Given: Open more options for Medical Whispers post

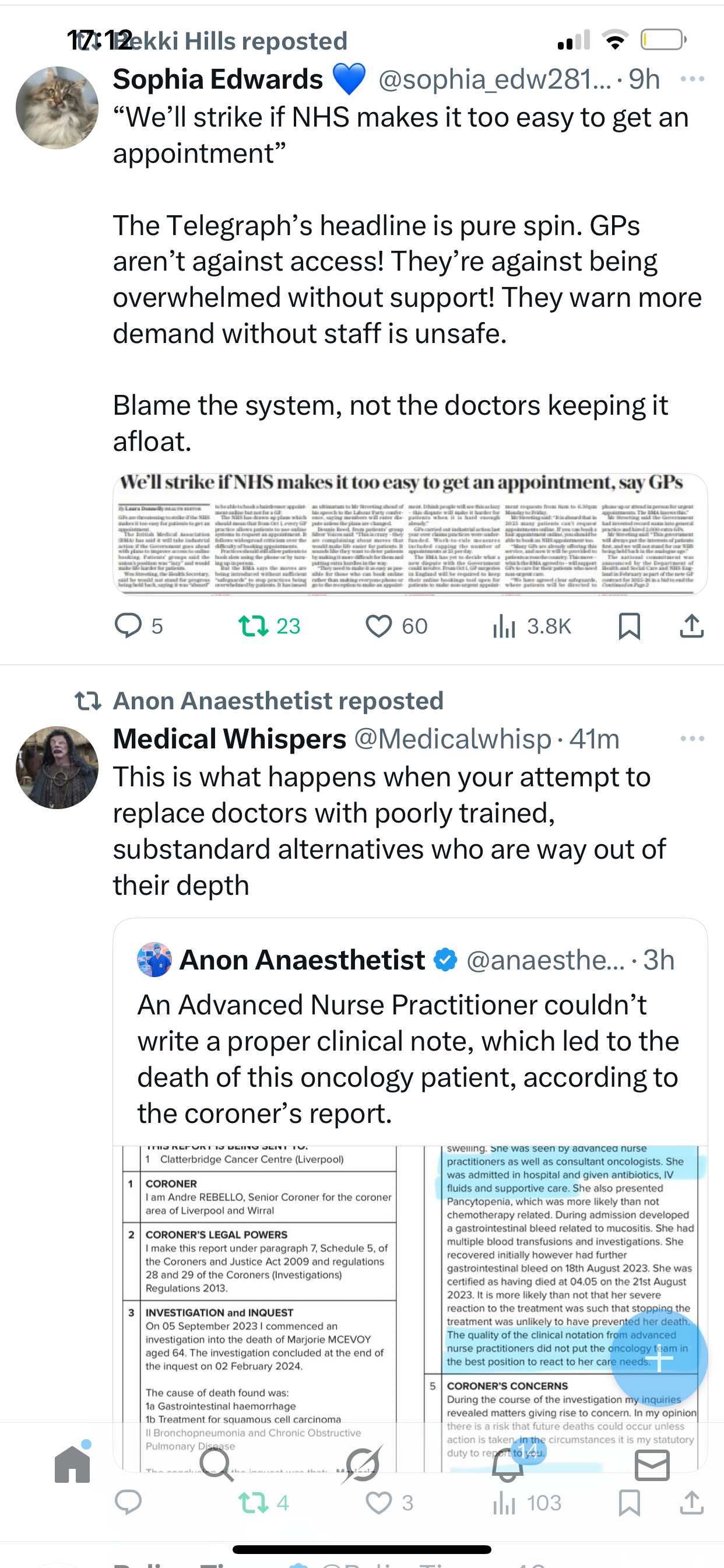Looking at the screenshot, I should pos(693,738).
